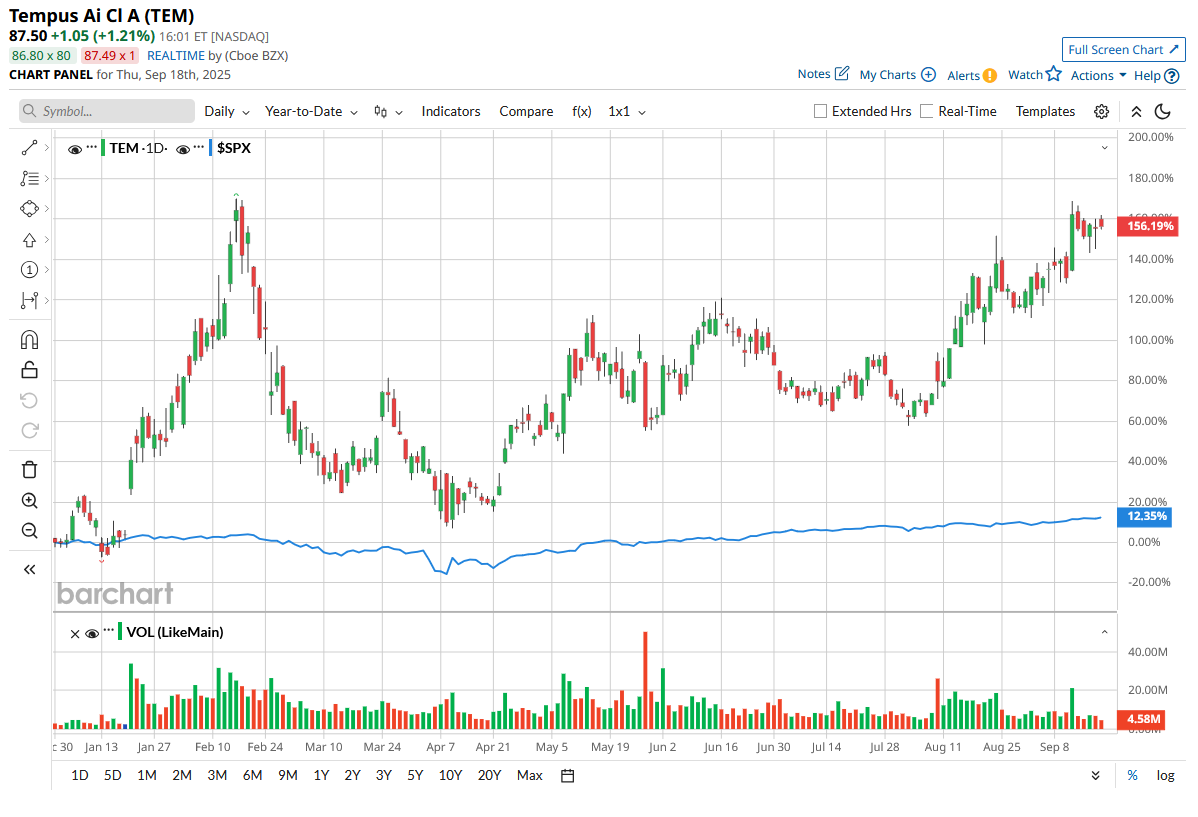Toggle visibility of the TEM series
This screenshot has width=1198, height=817.
75,149
